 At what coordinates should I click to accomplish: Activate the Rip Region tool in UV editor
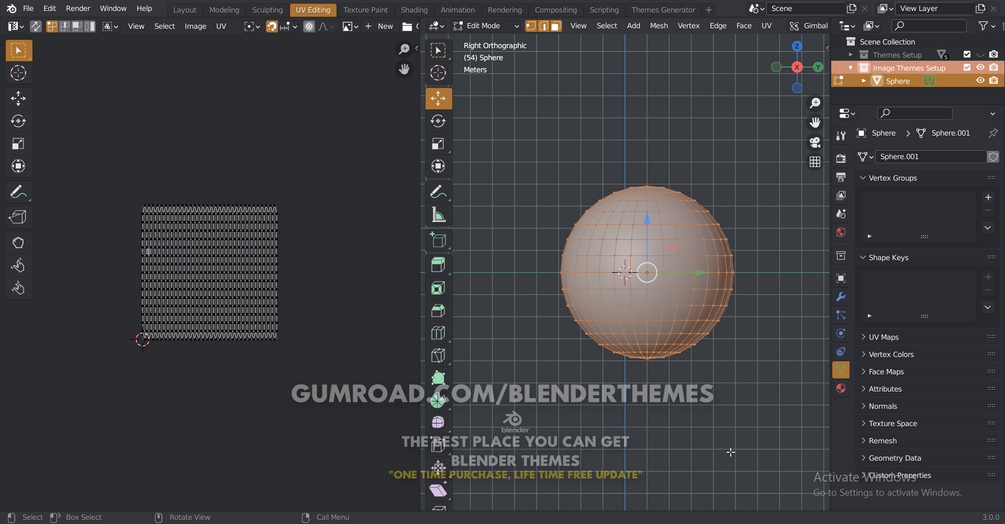coord(18,217)
